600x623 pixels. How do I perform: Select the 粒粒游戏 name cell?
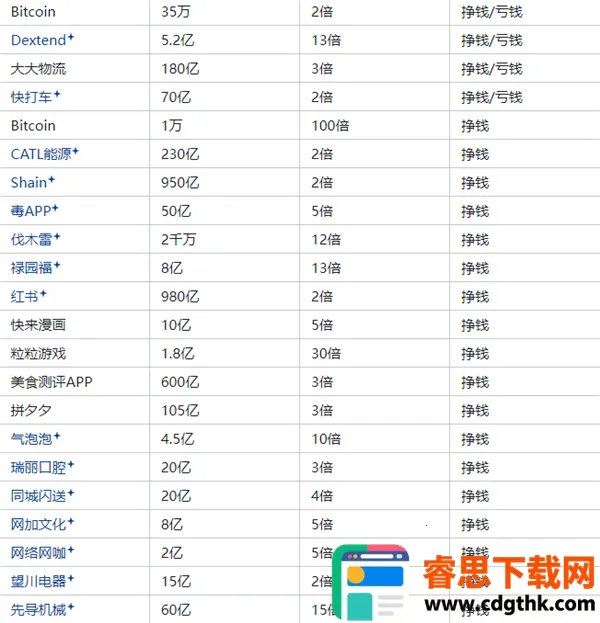click(x=74, y=353)
